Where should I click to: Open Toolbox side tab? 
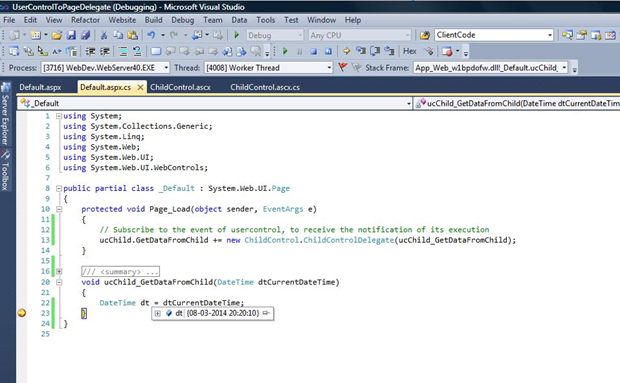(x=5, y=171)
